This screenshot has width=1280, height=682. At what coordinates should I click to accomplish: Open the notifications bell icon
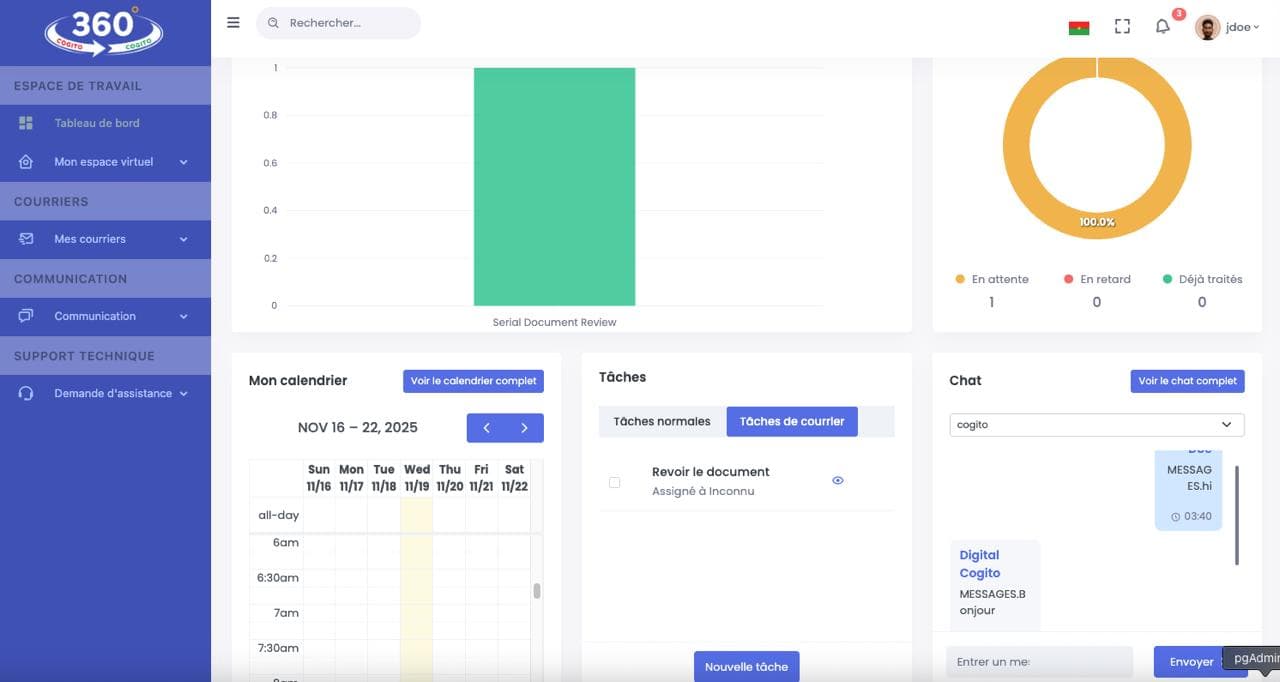point(1162,27)
